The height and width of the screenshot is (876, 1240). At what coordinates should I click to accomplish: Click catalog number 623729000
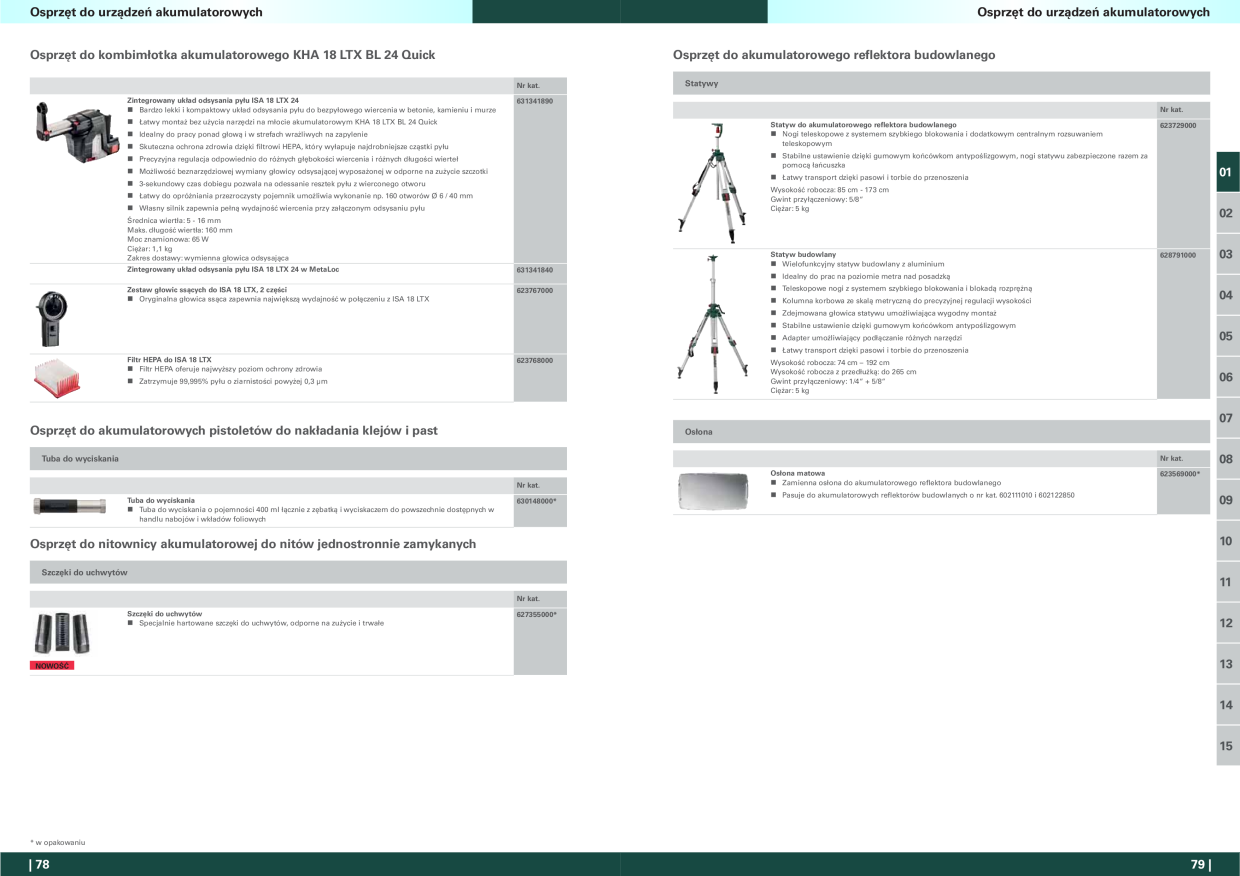(x=1178, y=125)
